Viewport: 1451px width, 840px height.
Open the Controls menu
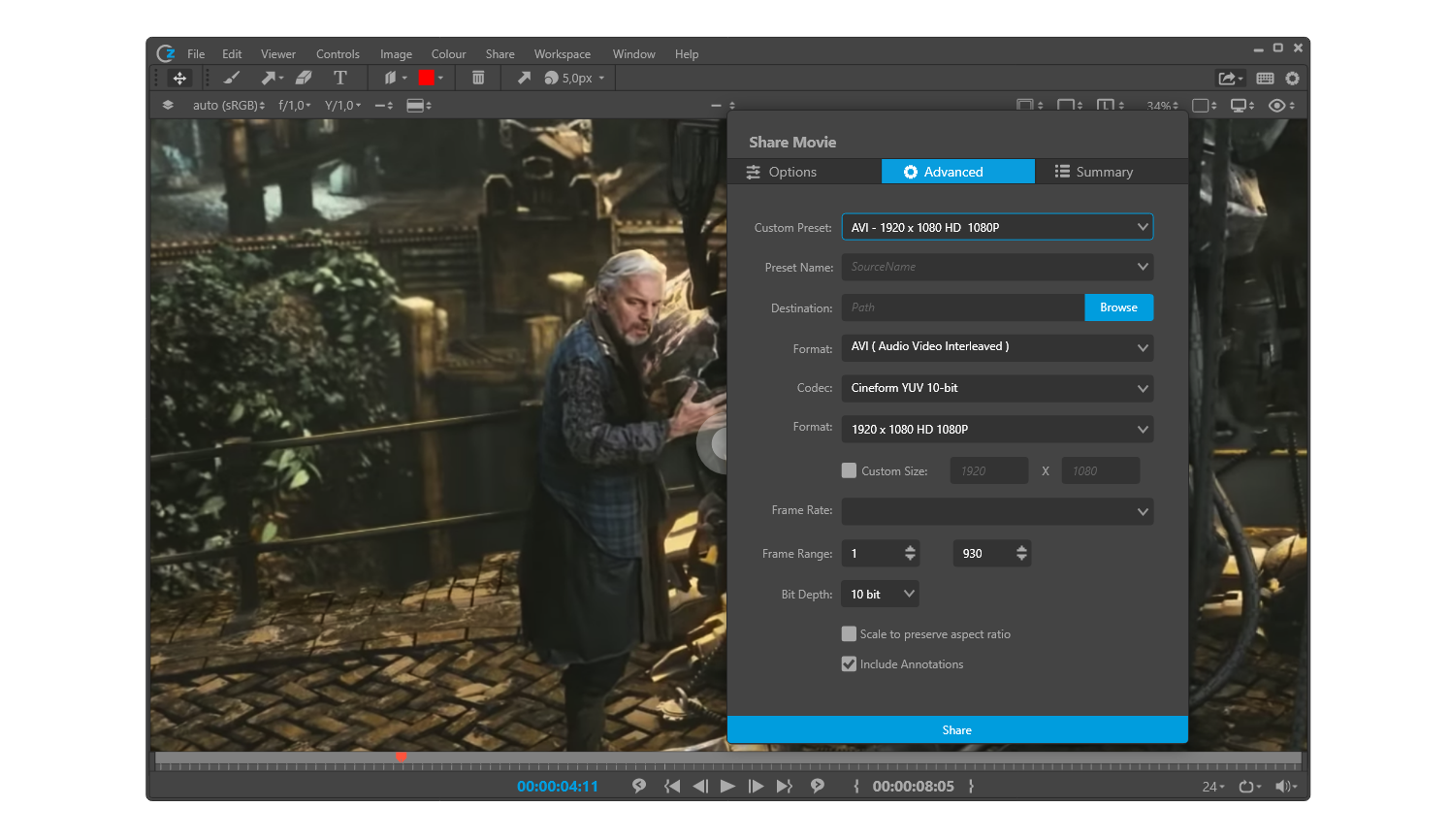[338, 54]
